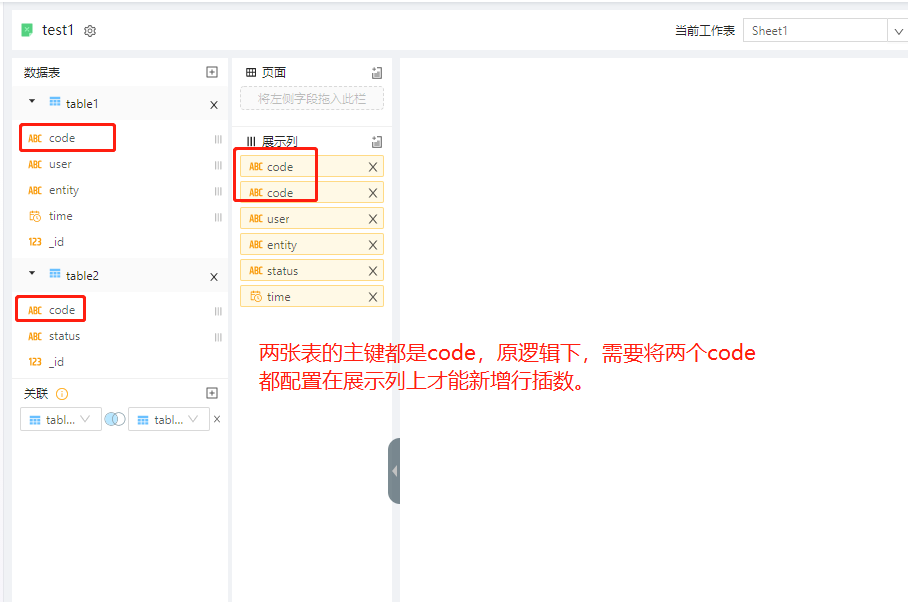Delete the table relation with X

(x=217, y=419)
